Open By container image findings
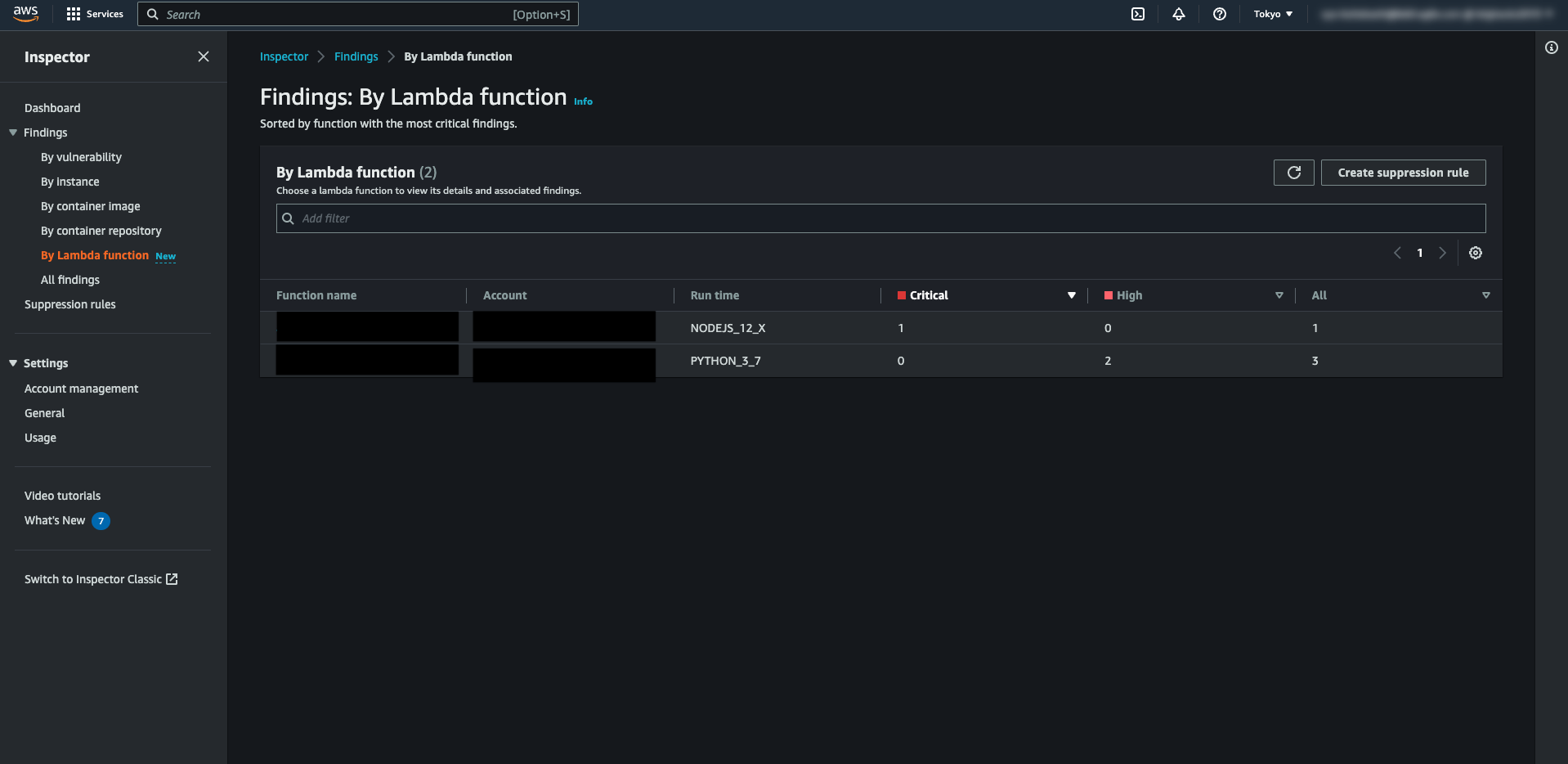 pyautogui.click(x=91, y=206)
